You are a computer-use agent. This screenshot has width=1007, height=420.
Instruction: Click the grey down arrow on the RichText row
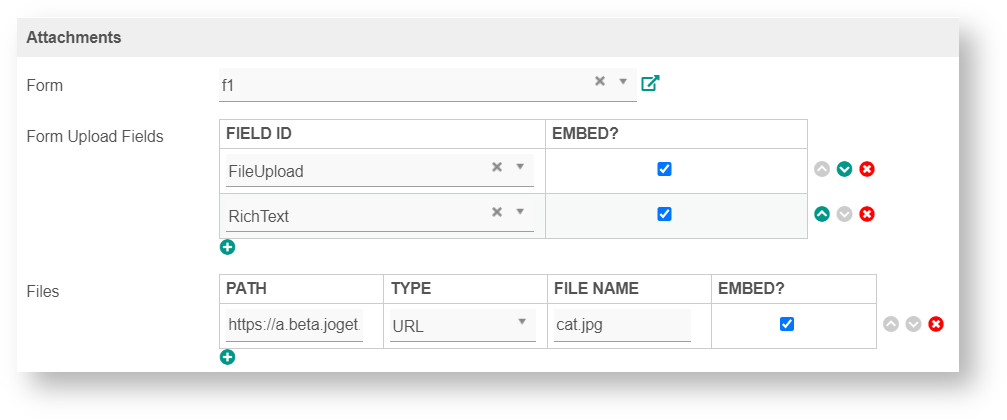pos(844,213)
